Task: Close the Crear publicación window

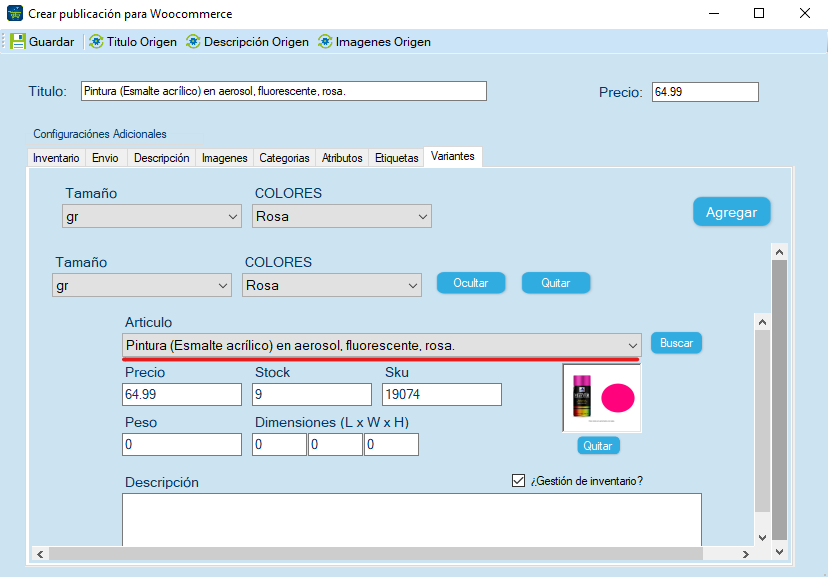Action: (805, 13)
